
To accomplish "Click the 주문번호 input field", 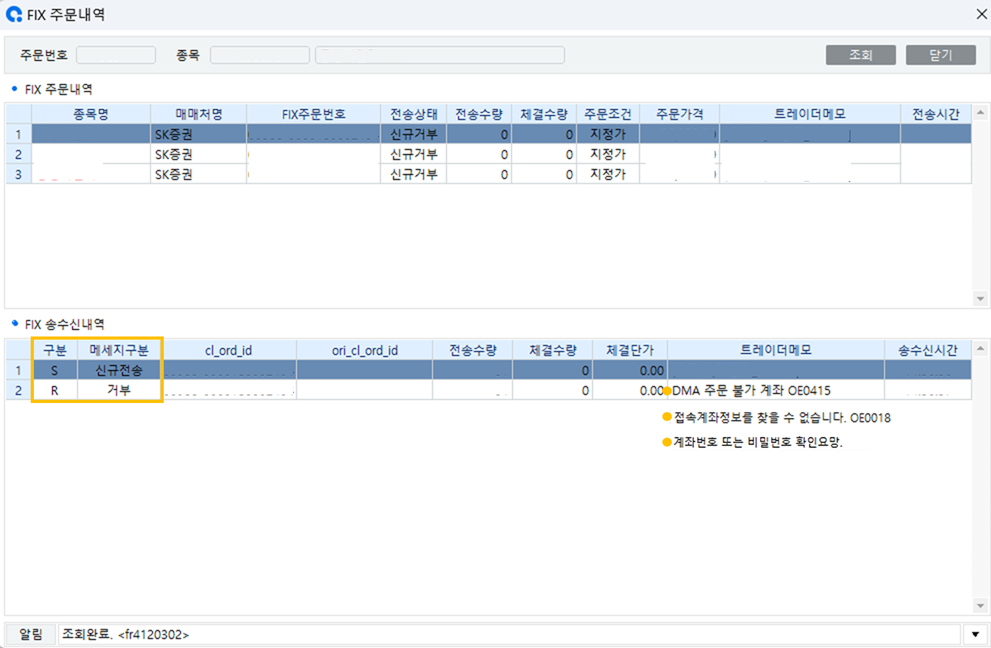I will click(x=116, y=55).
